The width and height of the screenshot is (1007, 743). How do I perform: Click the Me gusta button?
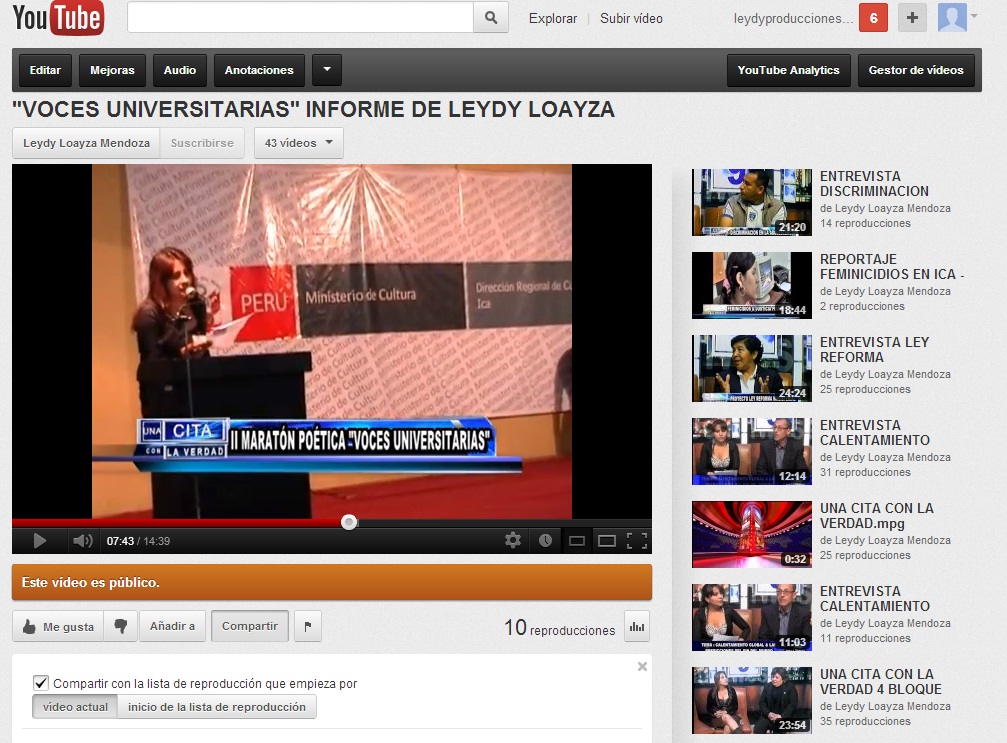(57, 626)
